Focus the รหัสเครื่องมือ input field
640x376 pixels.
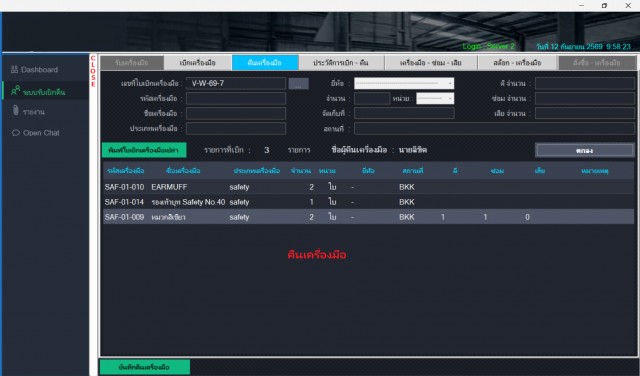click(x=236, y=98)
